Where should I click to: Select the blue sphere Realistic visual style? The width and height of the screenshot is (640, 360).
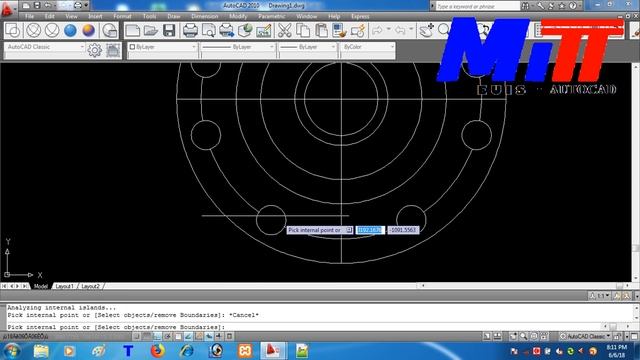tap(70, 31)
